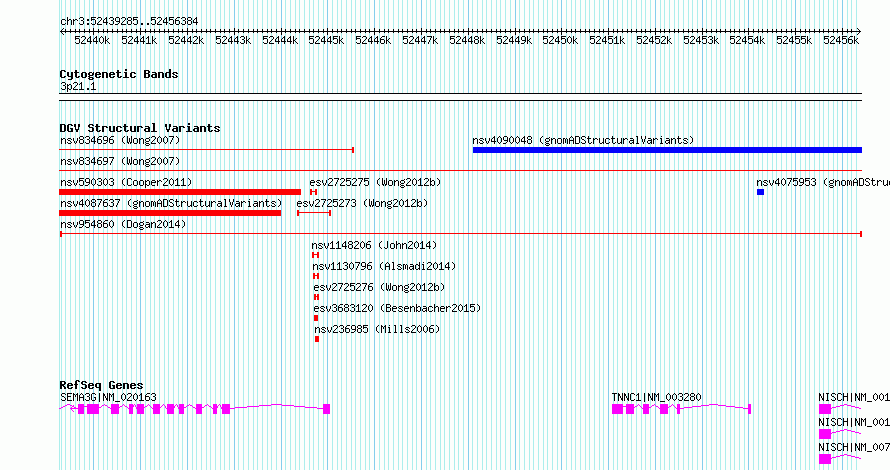Pick the 52446k mark on the ruler
Screen dimensions: 890x470
pyautogui.click(x=373, y=40)
